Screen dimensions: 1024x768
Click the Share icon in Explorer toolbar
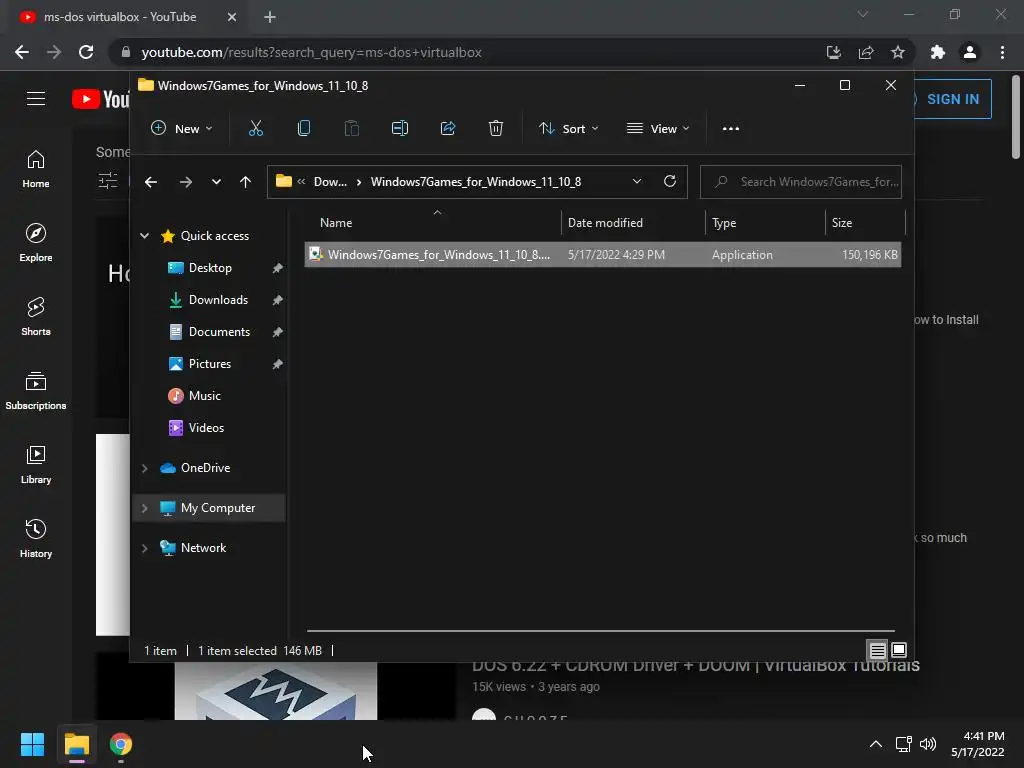coord(448,129)
